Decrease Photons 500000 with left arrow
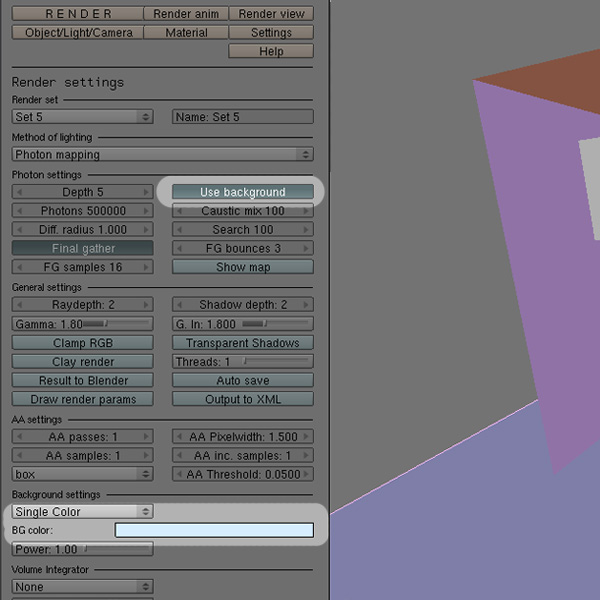Viewport: 600px width, 600px height. pyautogui.click(x=20, y=210)
